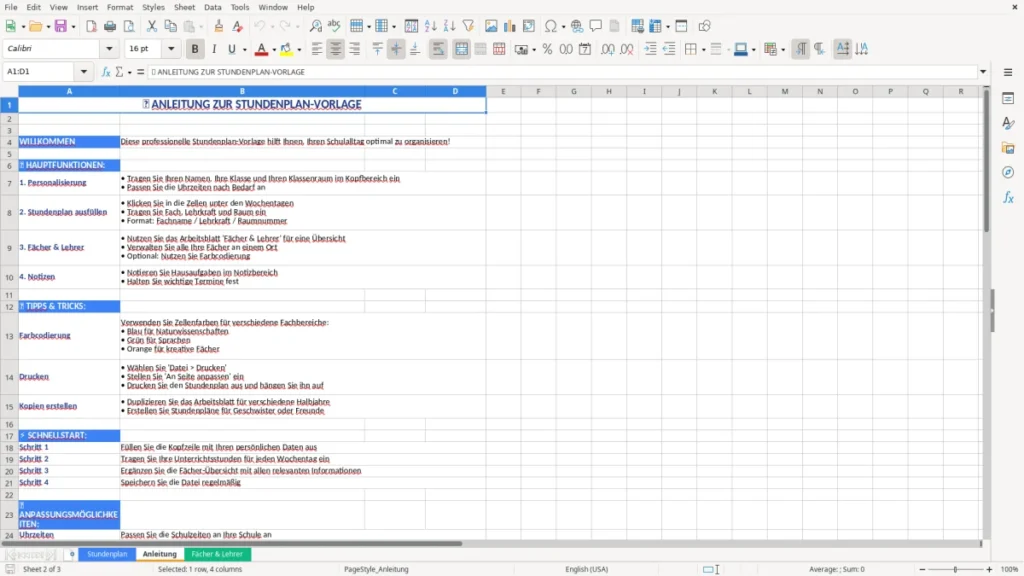Viewport: 1024px width, 576px height.
Task: Open Borders dropdown arrow
Action: coord(703,50)
